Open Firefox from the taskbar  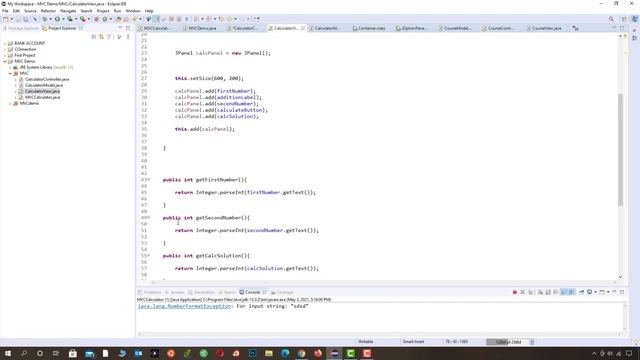[x=318, y=353]
